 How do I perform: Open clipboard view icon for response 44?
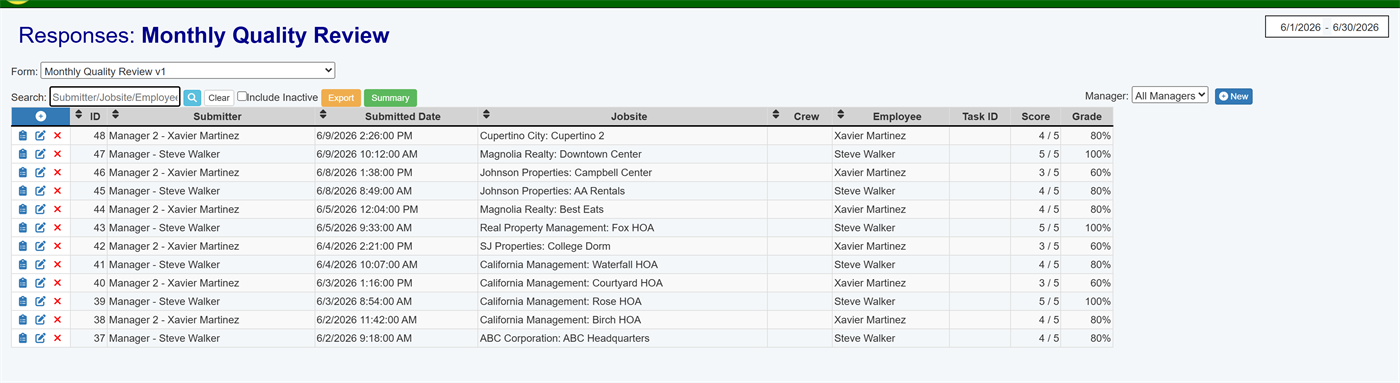click(x=23, y=209)
